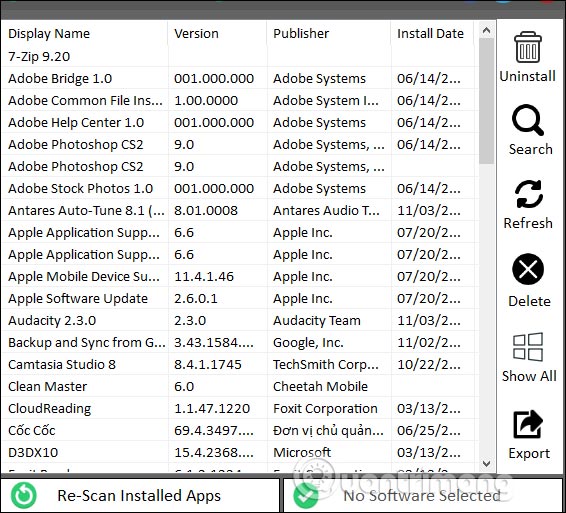The height and width of the screenshot is (513, 566).
Task: Sort by Install Date column header
Action: pos(432,34)
